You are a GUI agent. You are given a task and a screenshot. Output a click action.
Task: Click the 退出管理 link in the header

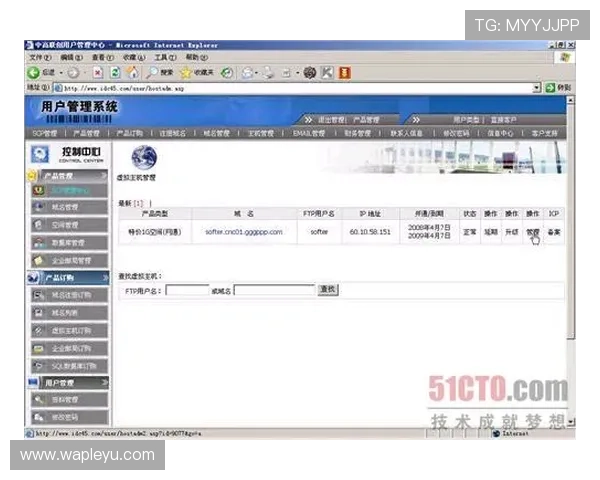331,120
